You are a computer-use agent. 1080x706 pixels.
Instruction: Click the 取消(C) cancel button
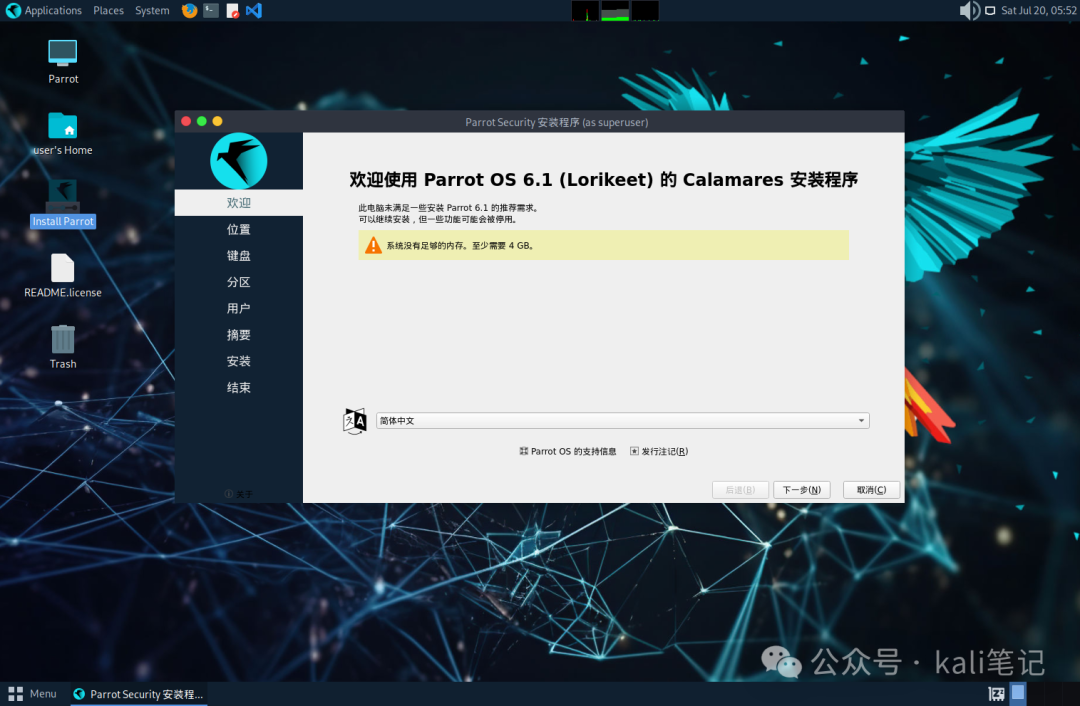pos(871,490)
